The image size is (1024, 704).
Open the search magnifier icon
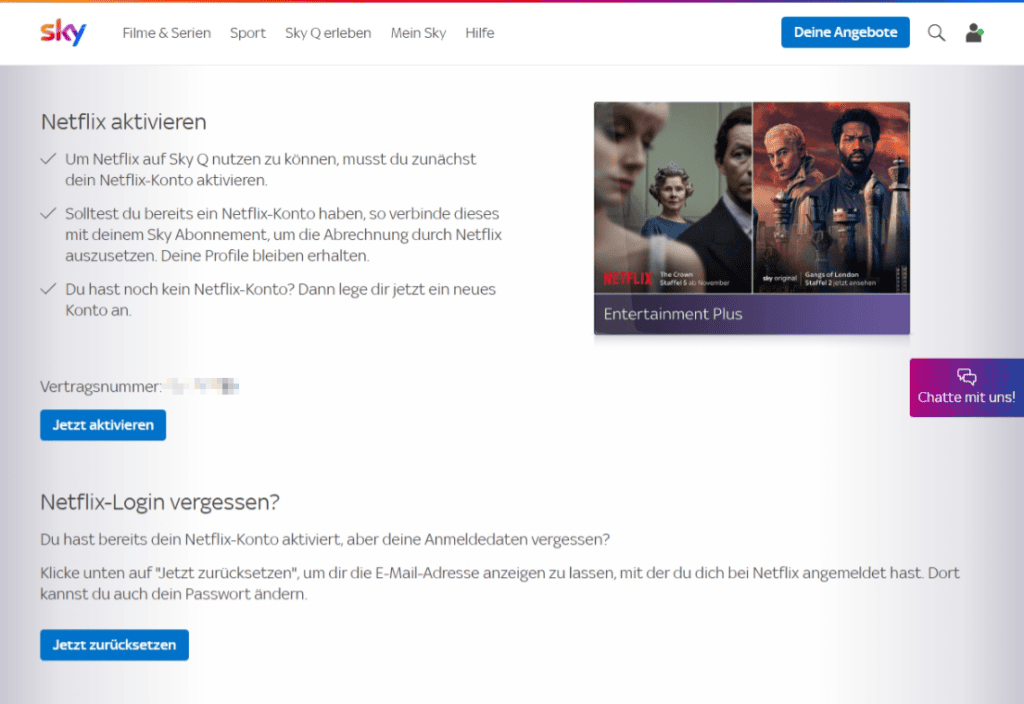[936, 32]
